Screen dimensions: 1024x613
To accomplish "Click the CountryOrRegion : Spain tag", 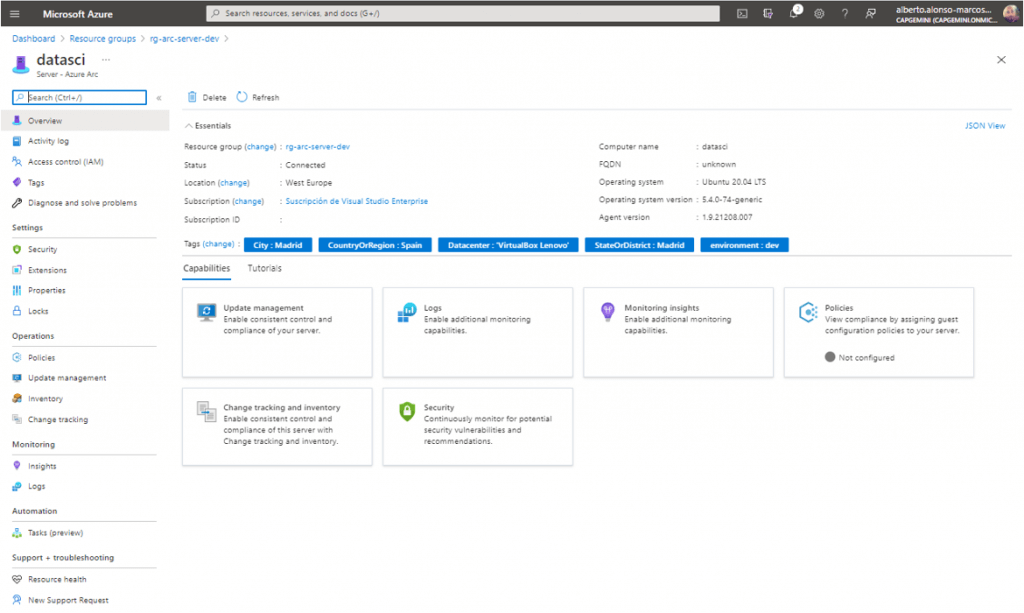I will pyautogui.click(x=375, y=245).
